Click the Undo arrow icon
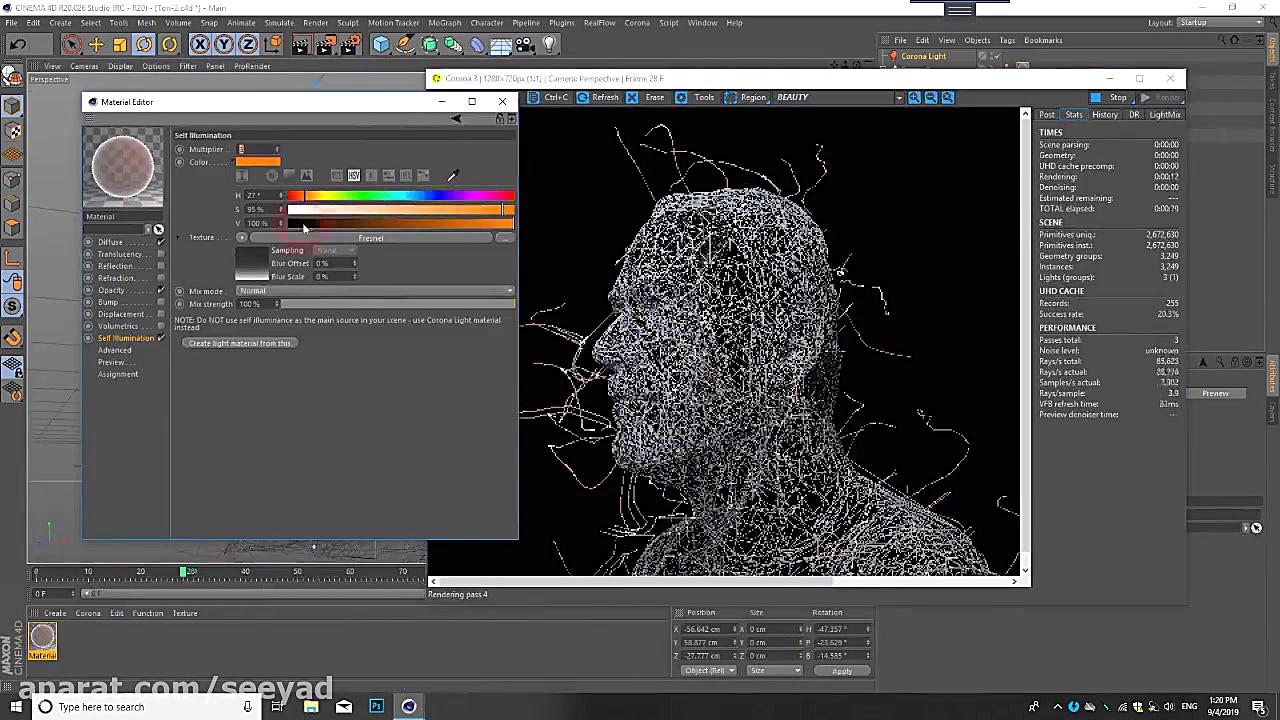 click(17, 44)
